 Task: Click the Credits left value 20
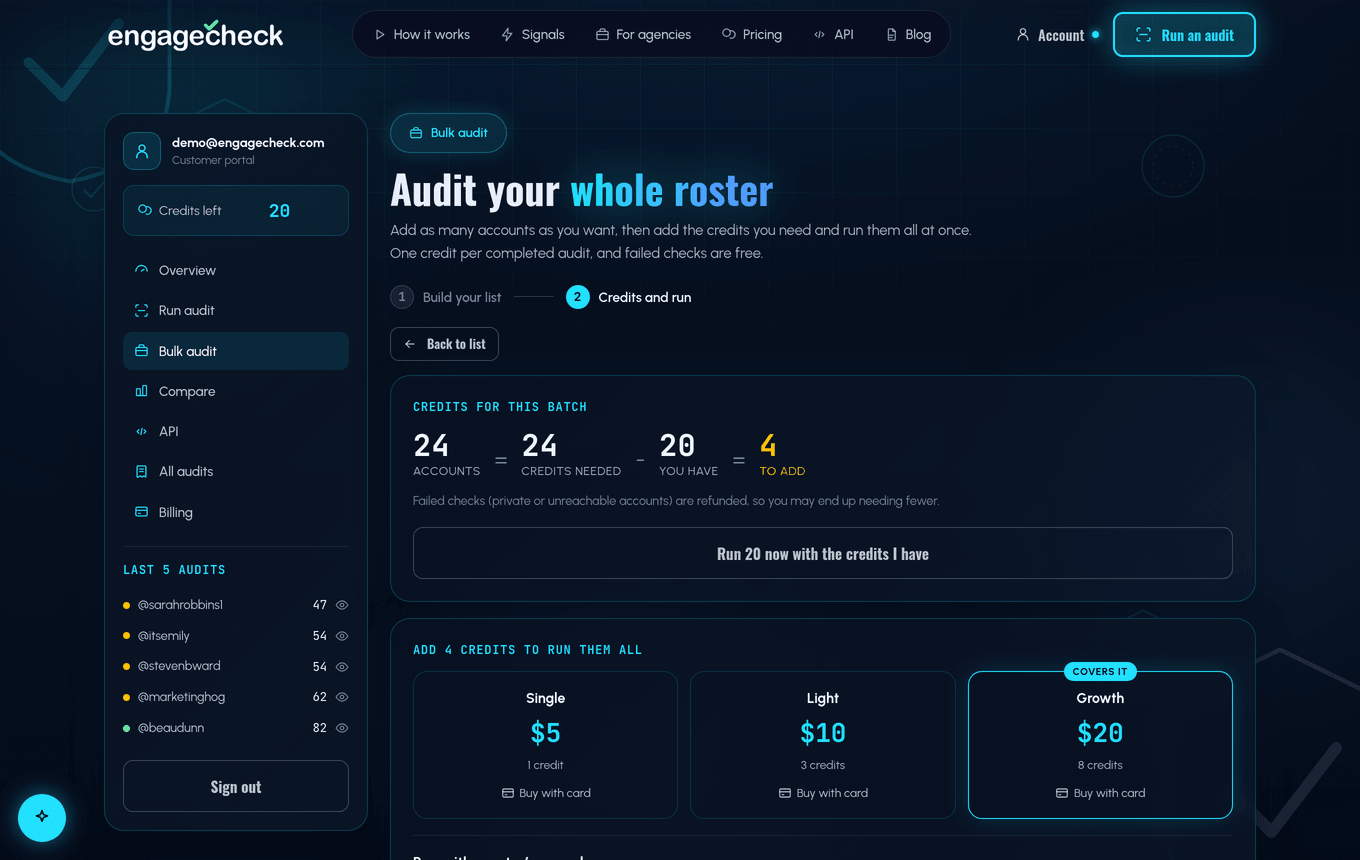click(280, 211)
